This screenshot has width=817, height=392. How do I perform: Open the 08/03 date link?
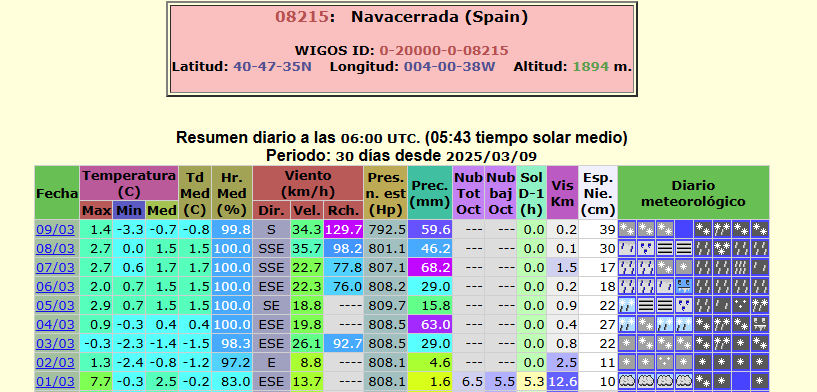click(x=55, y=249)
